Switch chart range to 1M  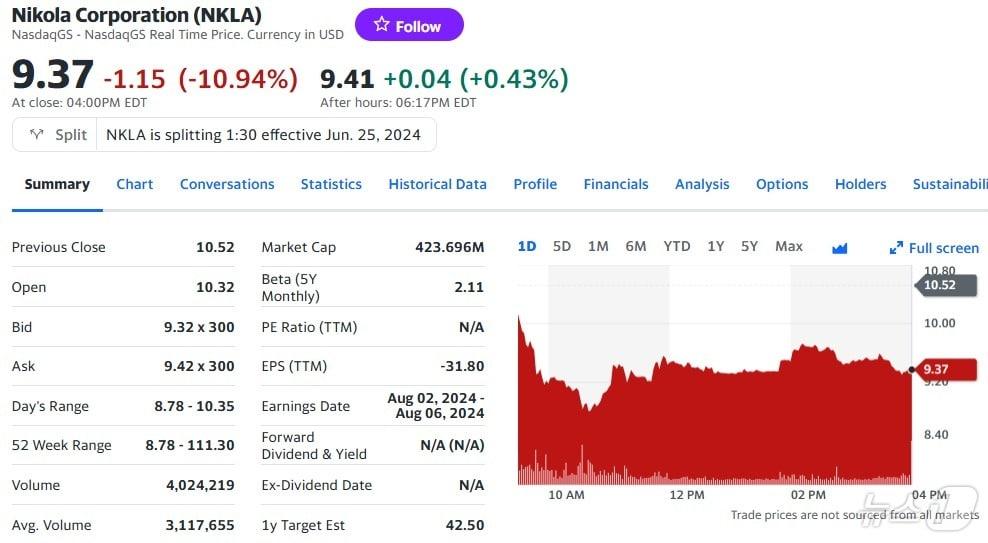click(x=598, y=246)
